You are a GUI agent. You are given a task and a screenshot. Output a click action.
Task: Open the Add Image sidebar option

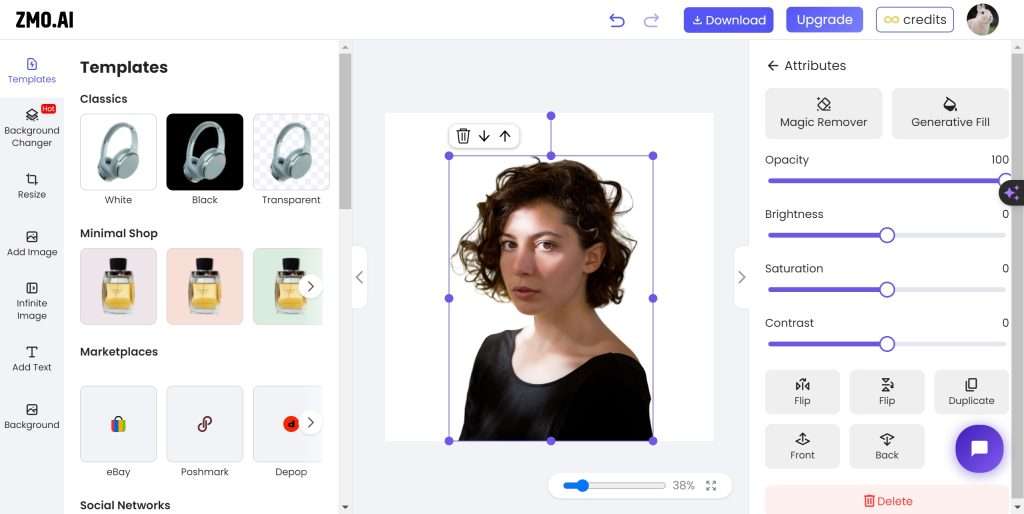31,244
